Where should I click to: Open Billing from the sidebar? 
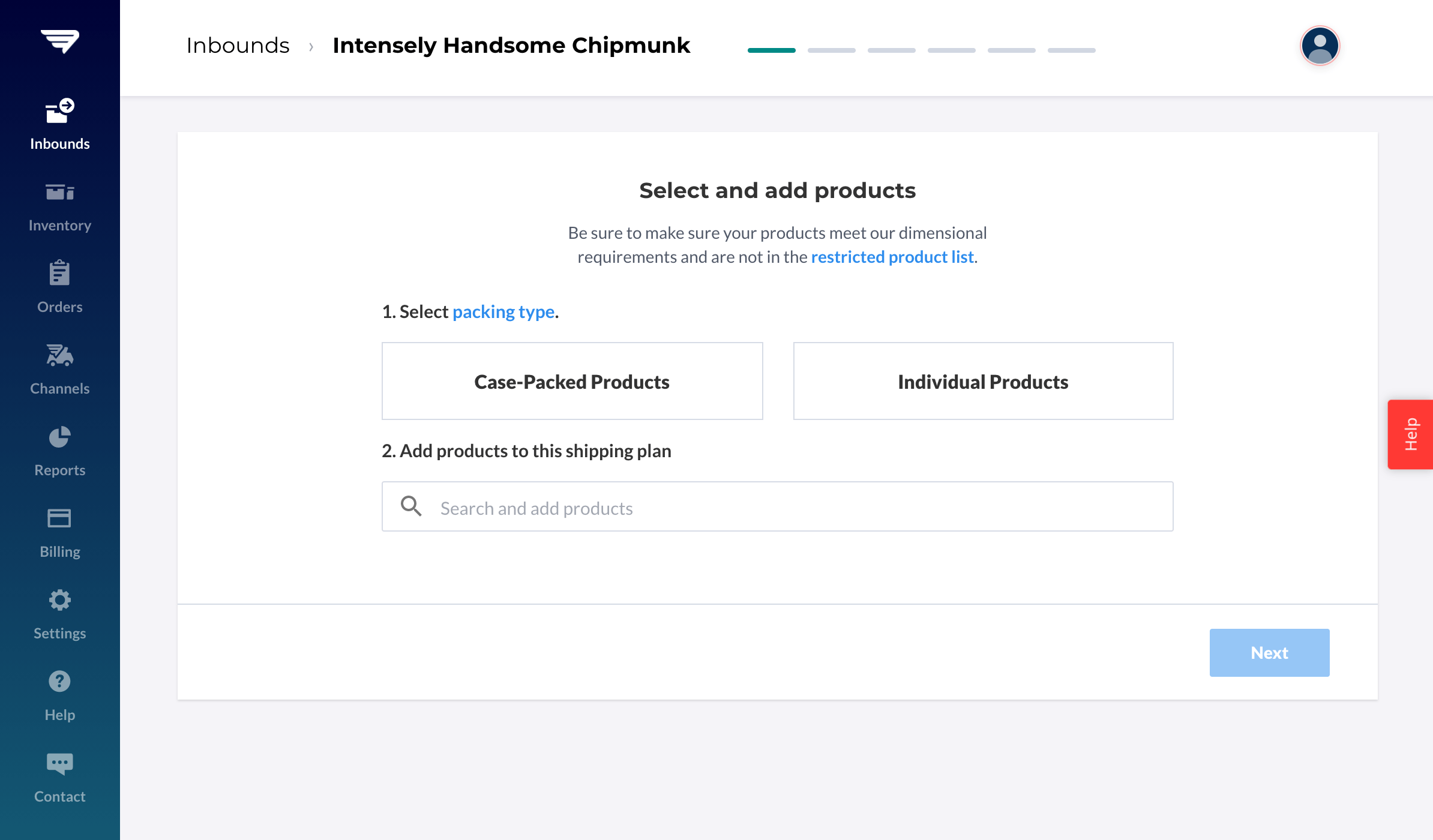click(x=59, y=531)
